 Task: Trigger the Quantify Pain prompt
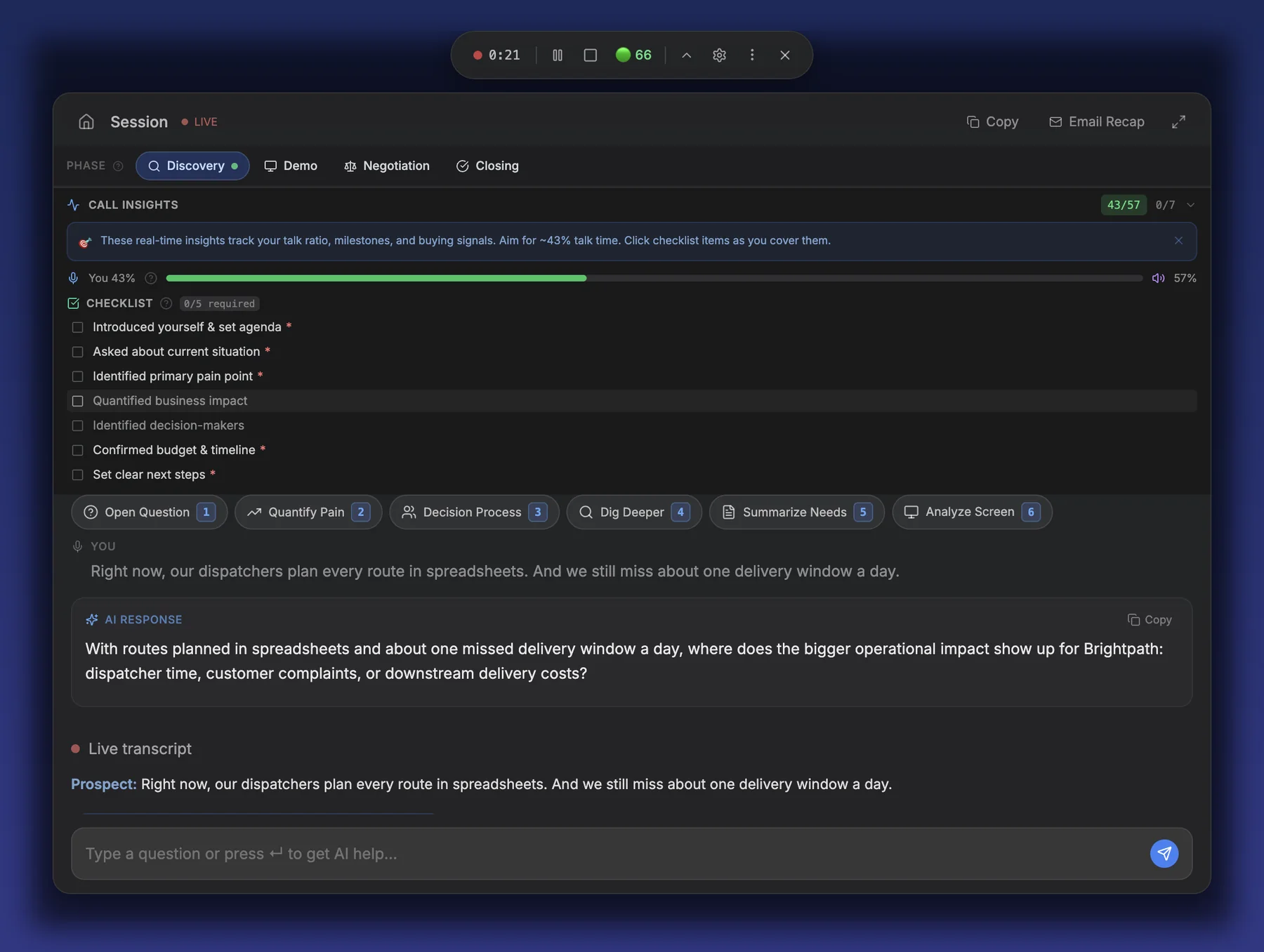[308, 512]
